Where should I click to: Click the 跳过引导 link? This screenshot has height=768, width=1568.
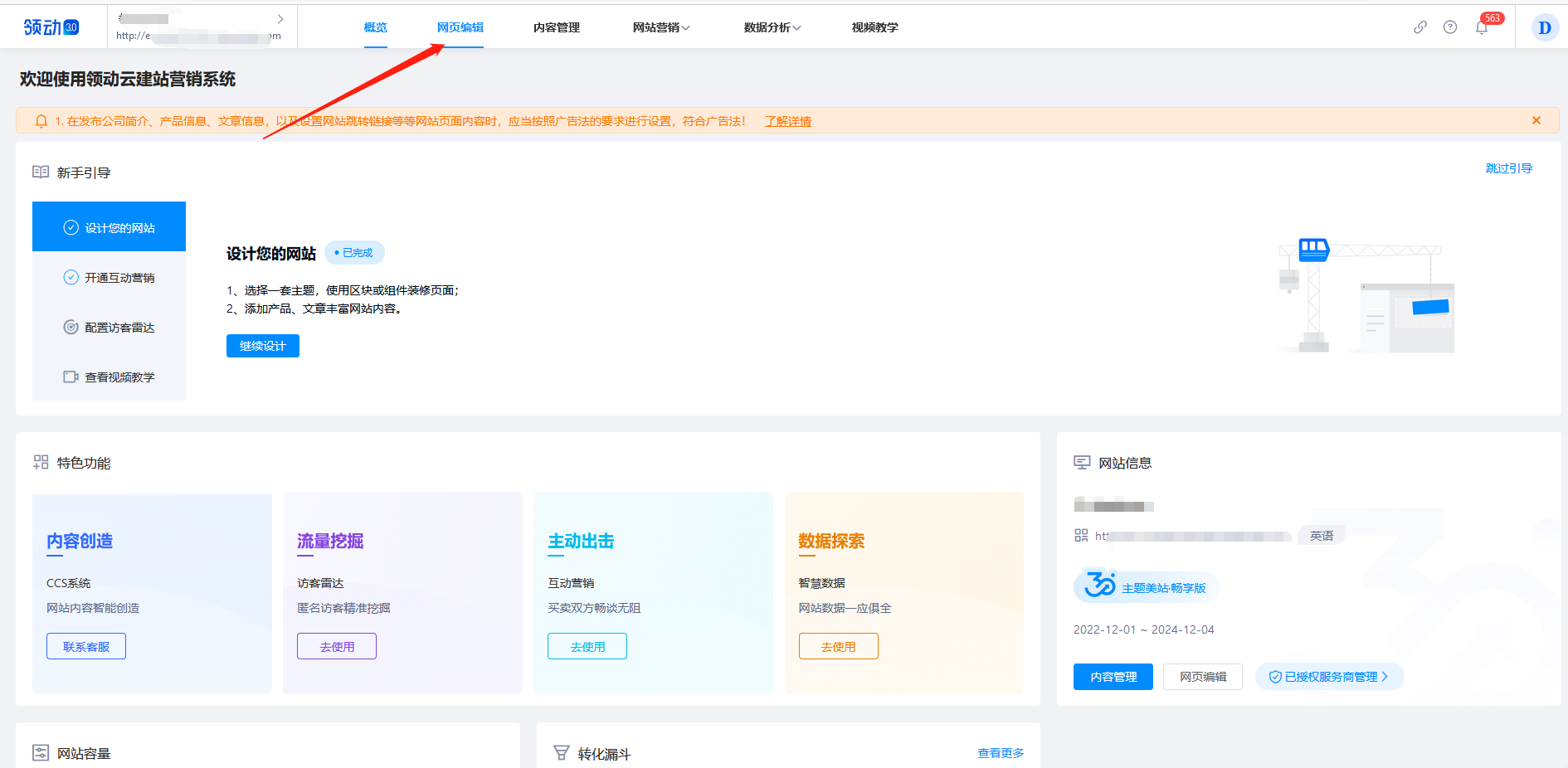pos(1508,168)
